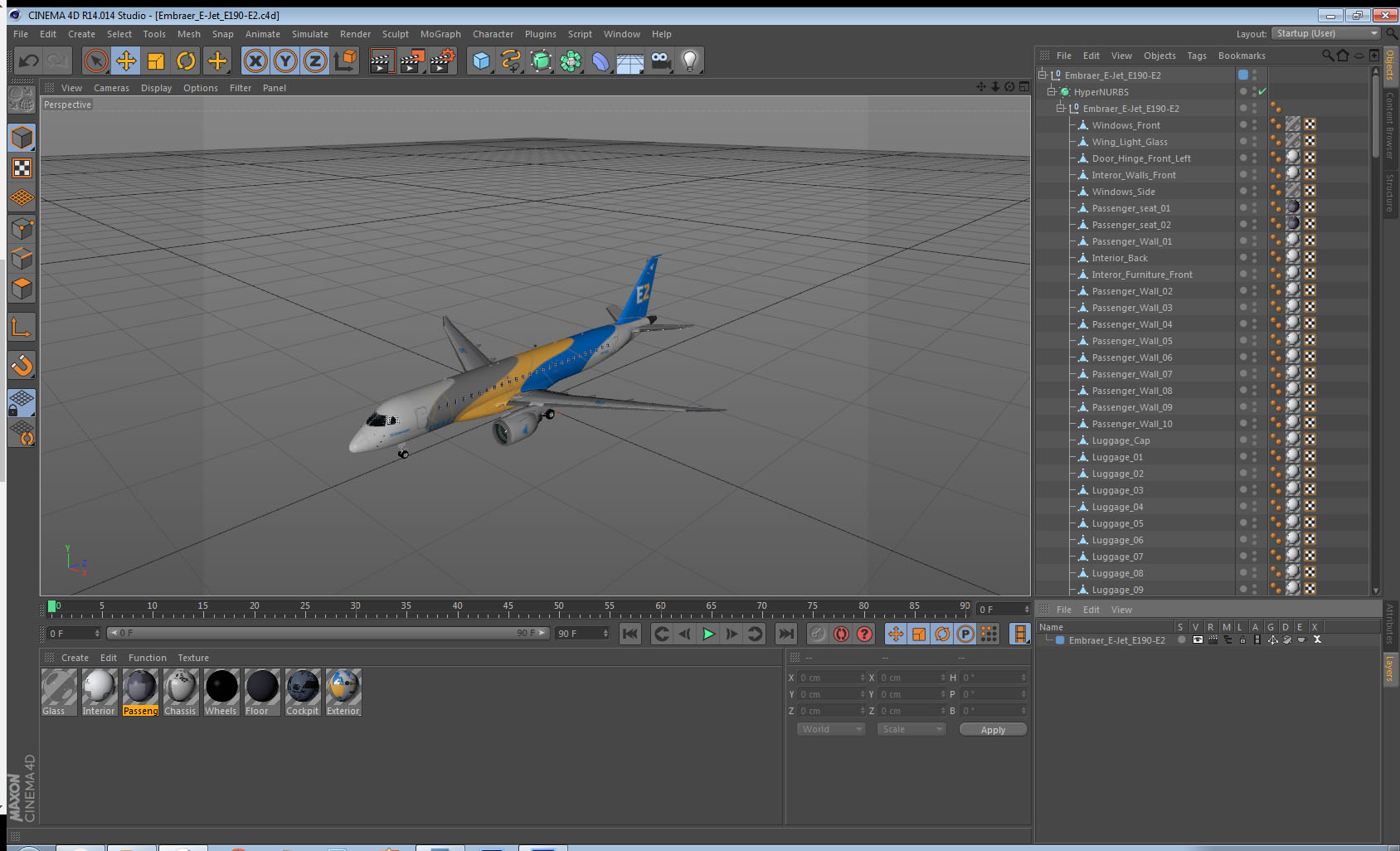
Task: Toggle Y axis lock
Action: [285, 61]
